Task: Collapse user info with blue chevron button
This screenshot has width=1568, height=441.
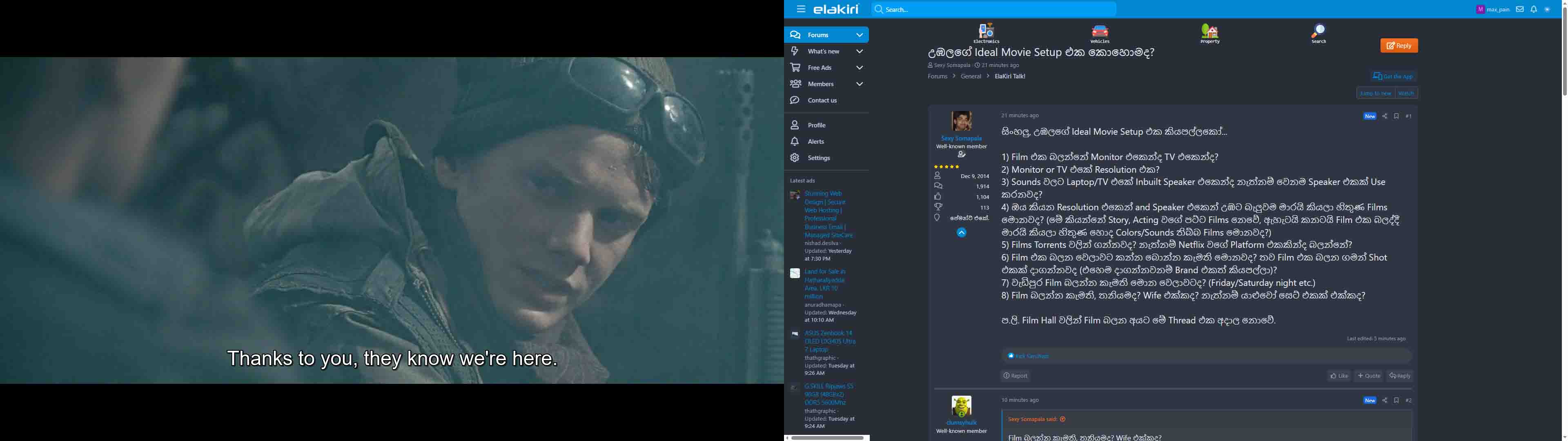Action: point(961,233)
